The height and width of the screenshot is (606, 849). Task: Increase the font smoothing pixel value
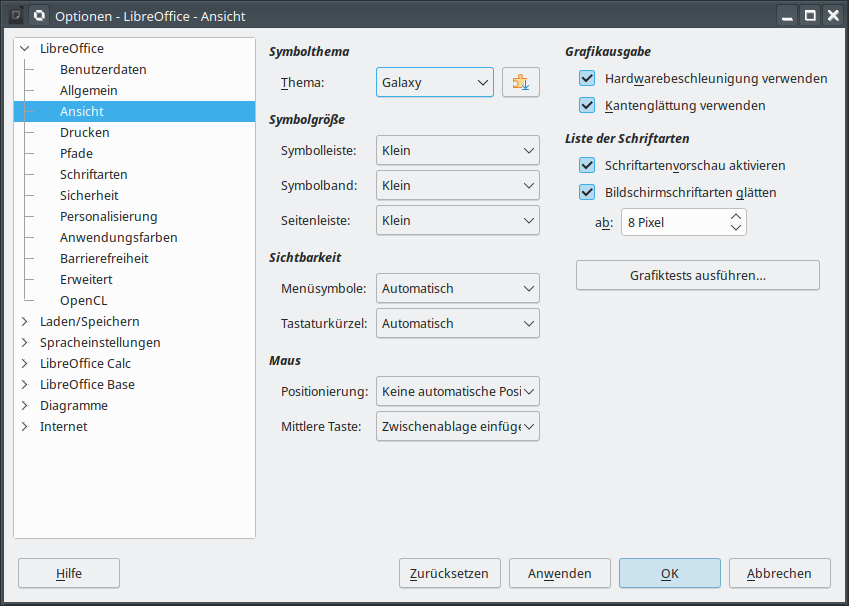735,217
